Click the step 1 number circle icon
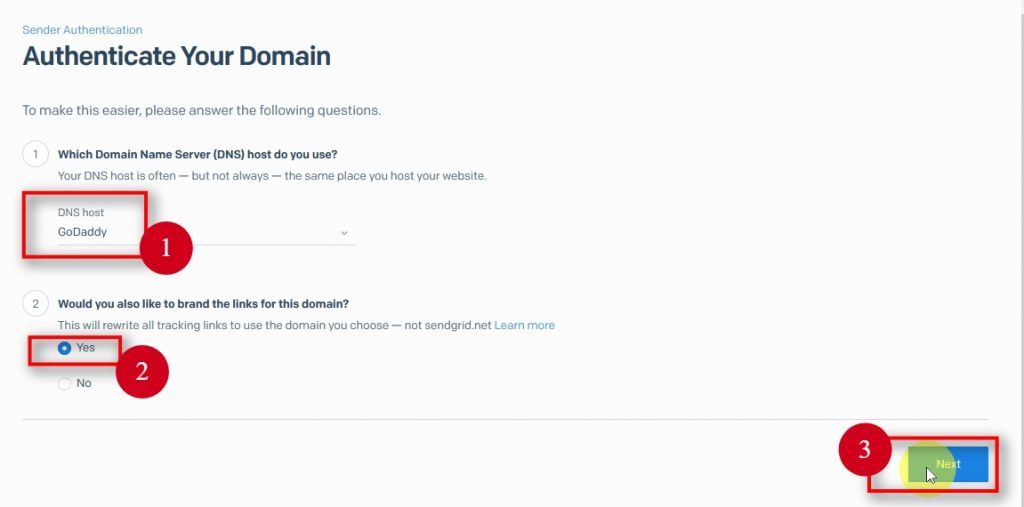 coord(35,155)
